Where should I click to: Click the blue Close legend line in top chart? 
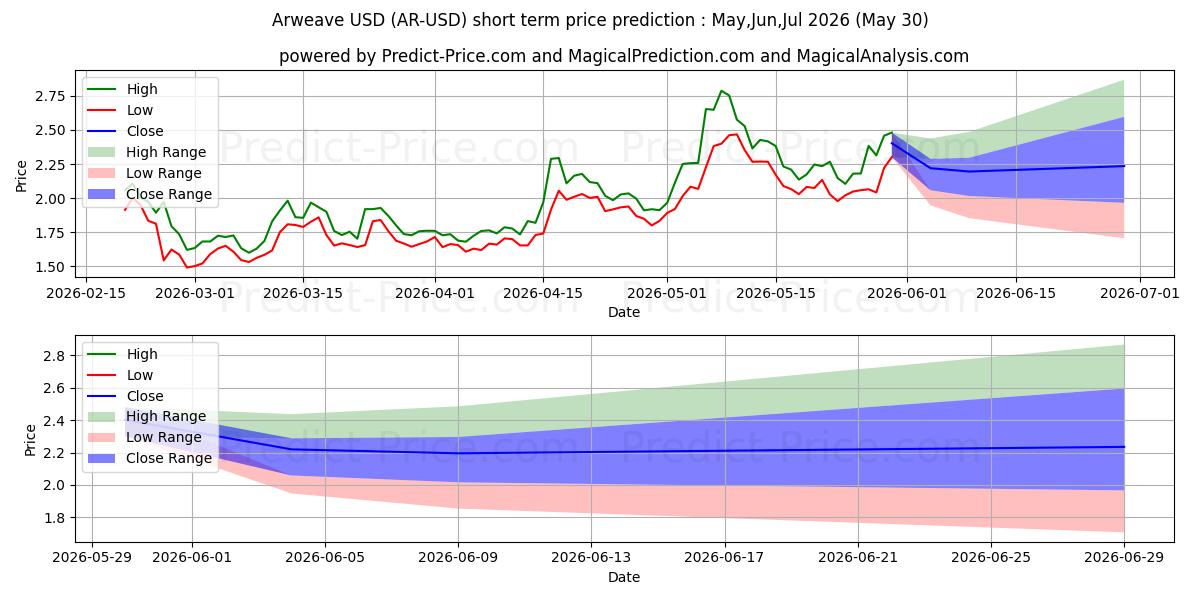pyautogui.click(x=104, y=131)
